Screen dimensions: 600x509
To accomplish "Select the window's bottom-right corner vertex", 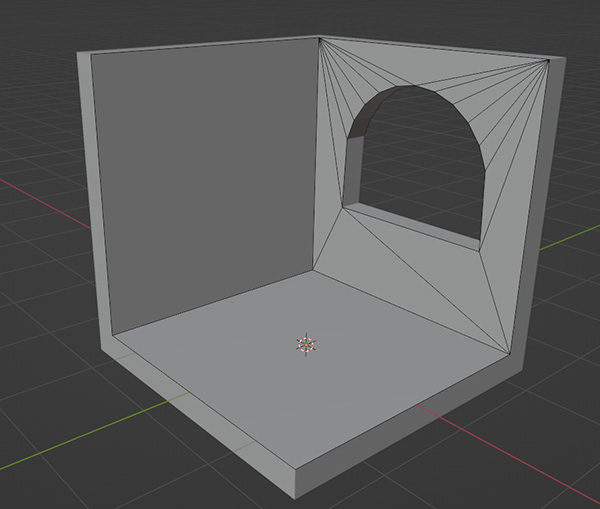I will 481,248.
